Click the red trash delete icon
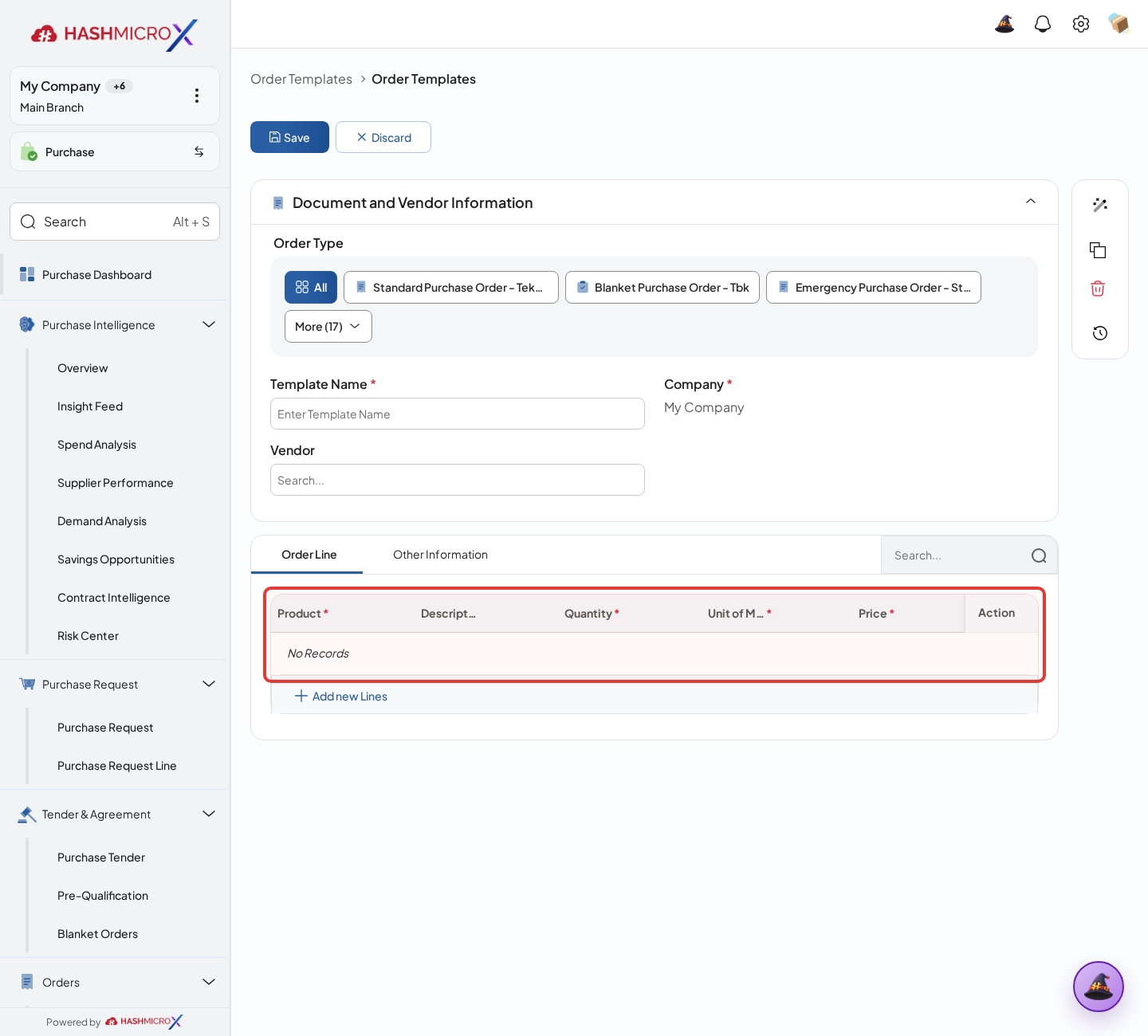1148x1036 pixels. click(x=1098, y=288)
